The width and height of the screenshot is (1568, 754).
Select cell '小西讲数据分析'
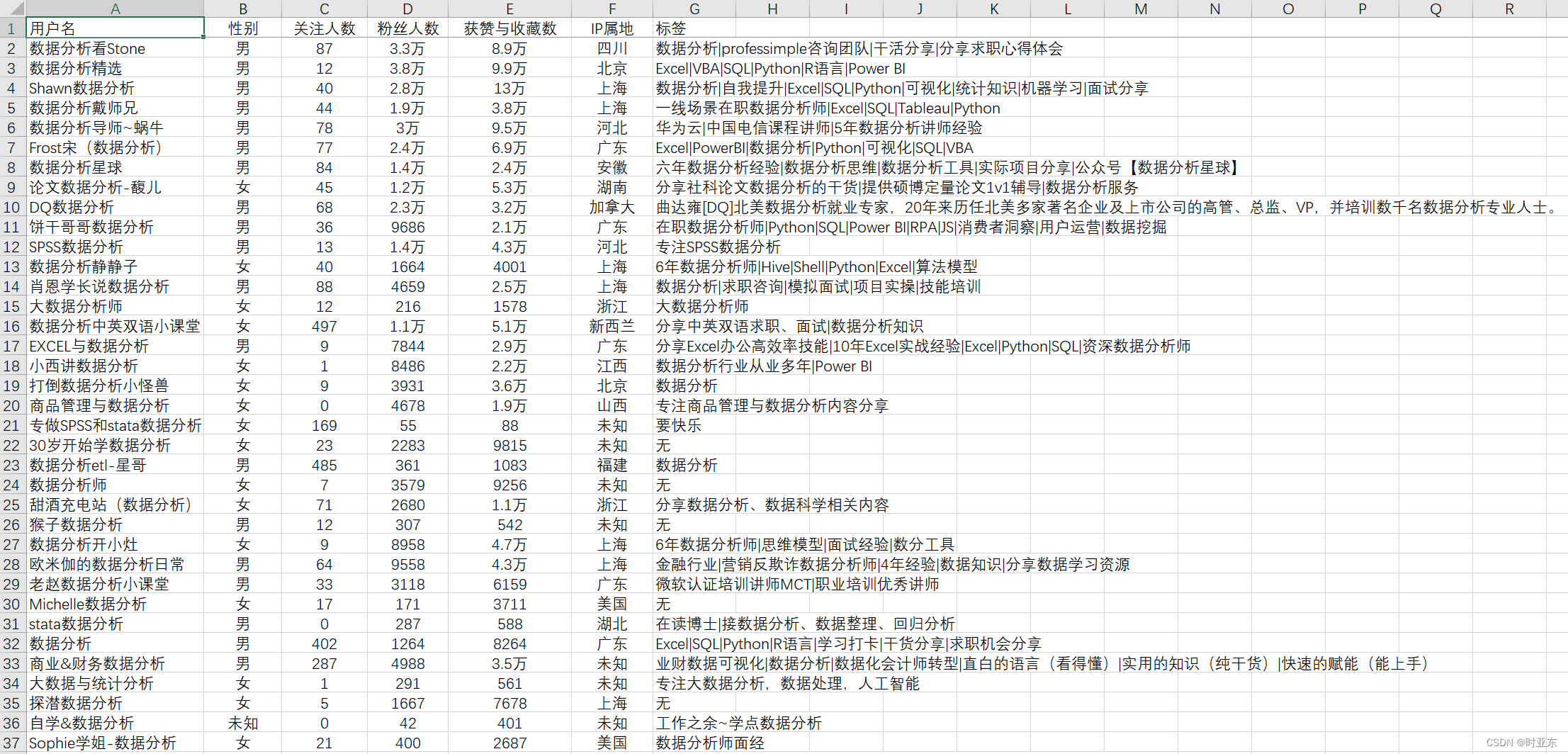point(115,366)
